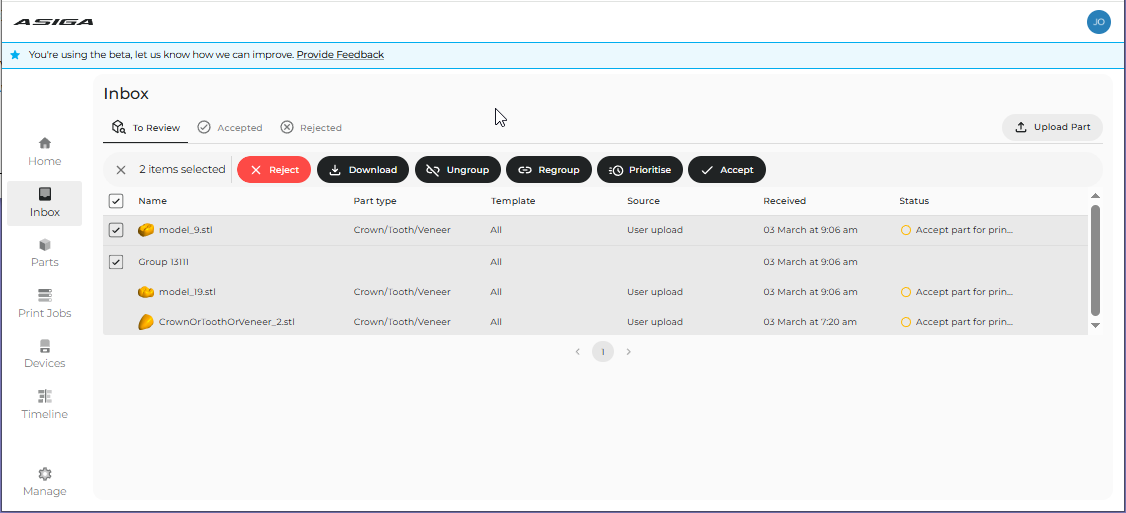The image size is (1126, 513).
Task: Click model_19.stl part thumbnail icon
Action: point(146,292)
